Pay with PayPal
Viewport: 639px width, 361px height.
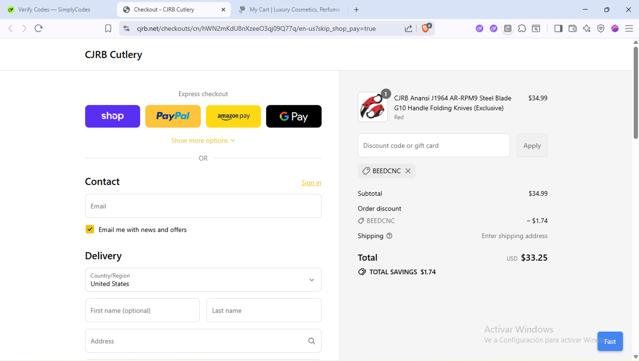[x=173, y=116]
